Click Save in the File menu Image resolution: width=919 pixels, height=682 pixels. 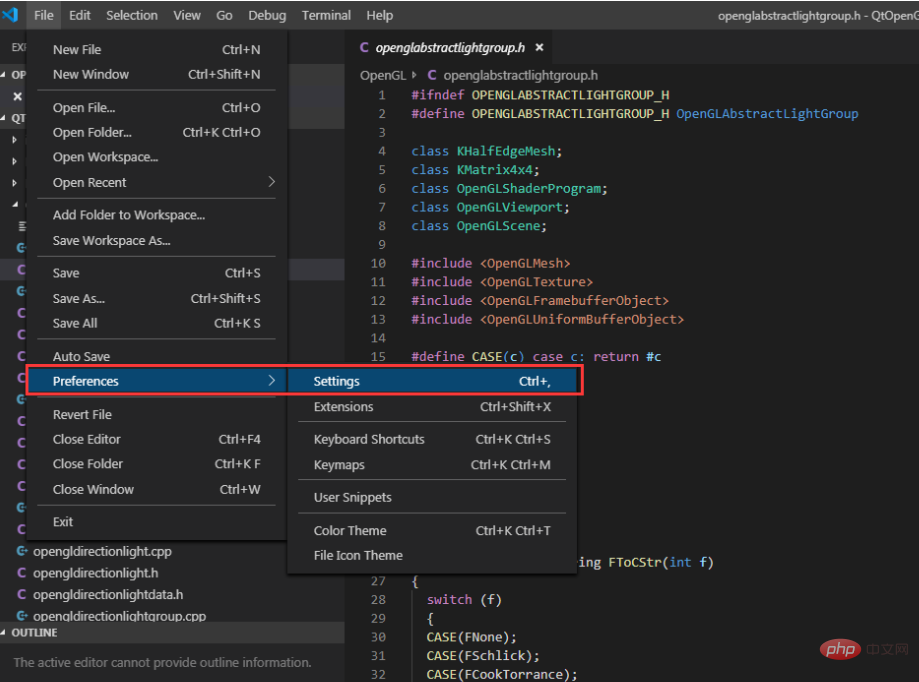[x=156, y=273]
